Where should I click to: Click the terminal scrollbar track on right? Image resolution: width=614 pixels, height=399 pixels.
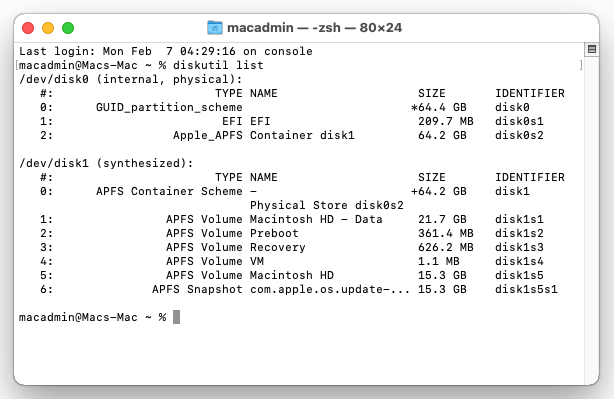coord(592,219)
